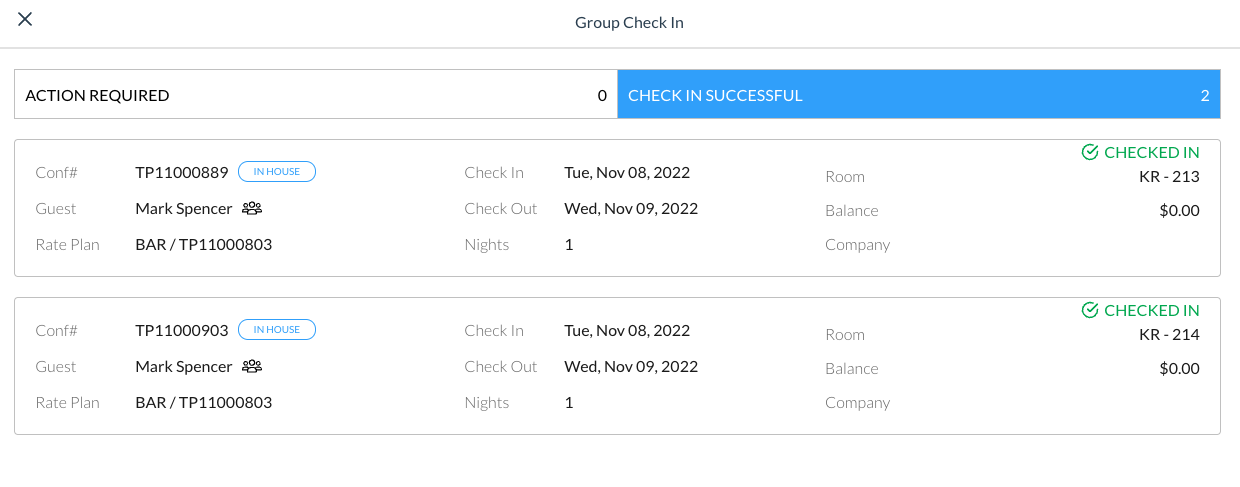Click the first Checked In checkmark icon
The height and width of the screenshot is (487, 1240).
1090,153
